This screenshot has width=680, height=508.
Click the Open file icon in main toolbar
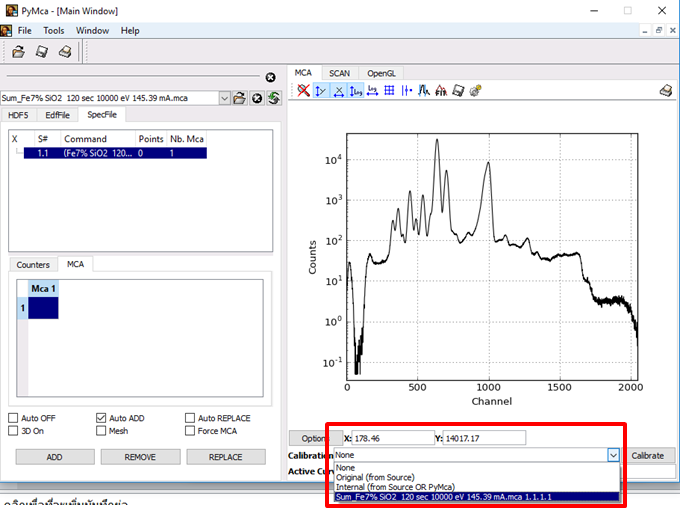click(x=18, y=52)
